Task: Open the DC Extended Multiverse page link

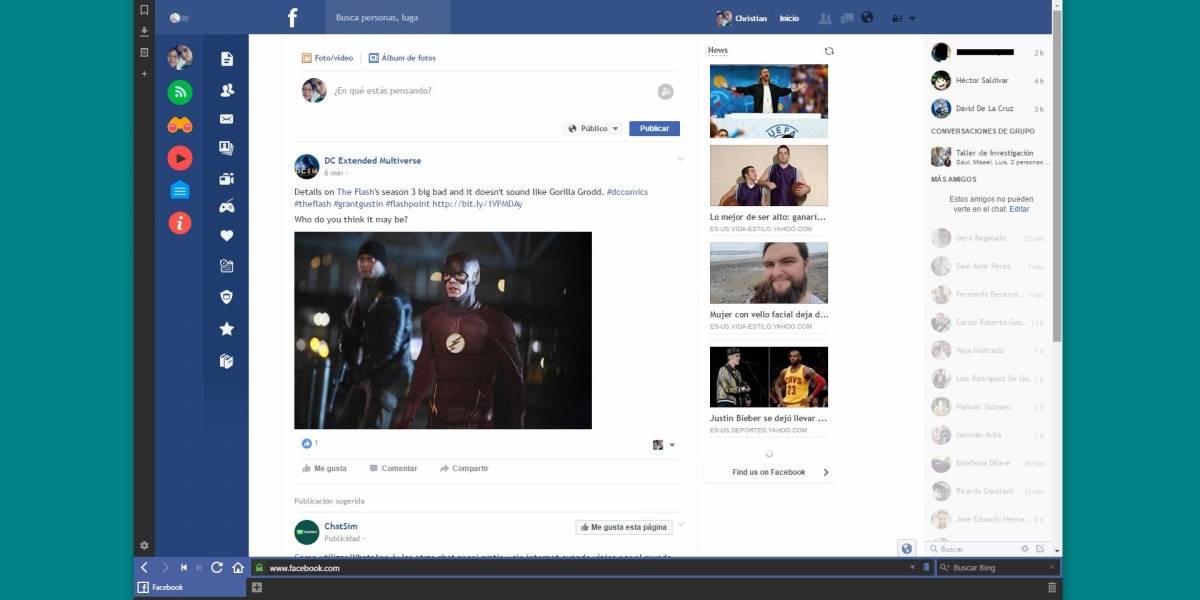Action: 373,160
